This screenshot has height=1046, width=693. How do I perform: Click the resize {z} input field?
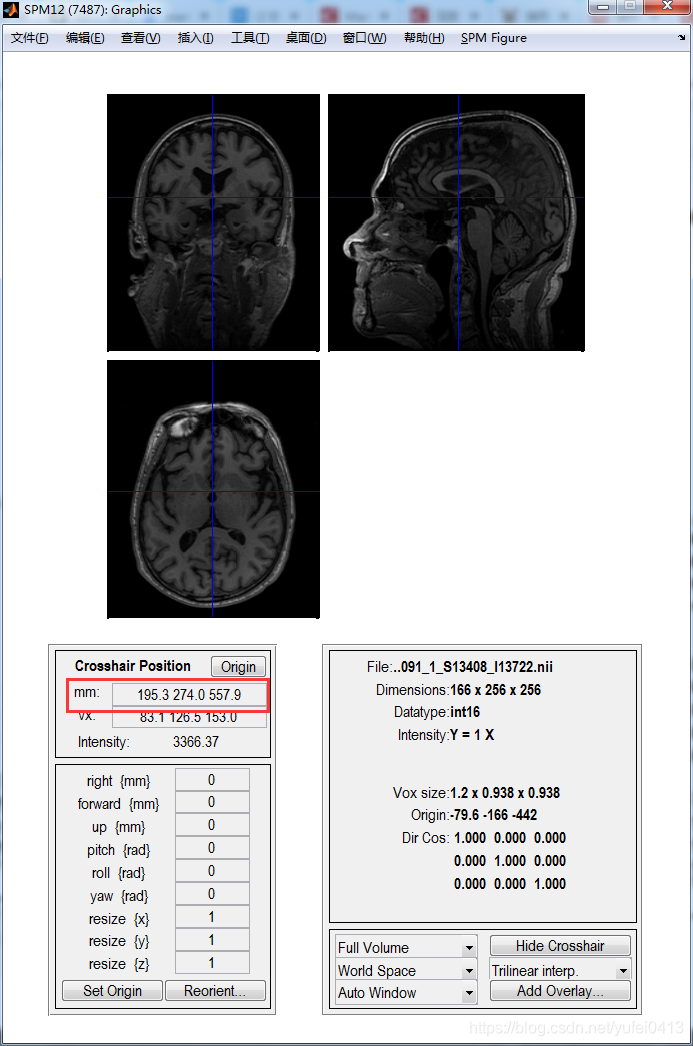pos(212,963)
